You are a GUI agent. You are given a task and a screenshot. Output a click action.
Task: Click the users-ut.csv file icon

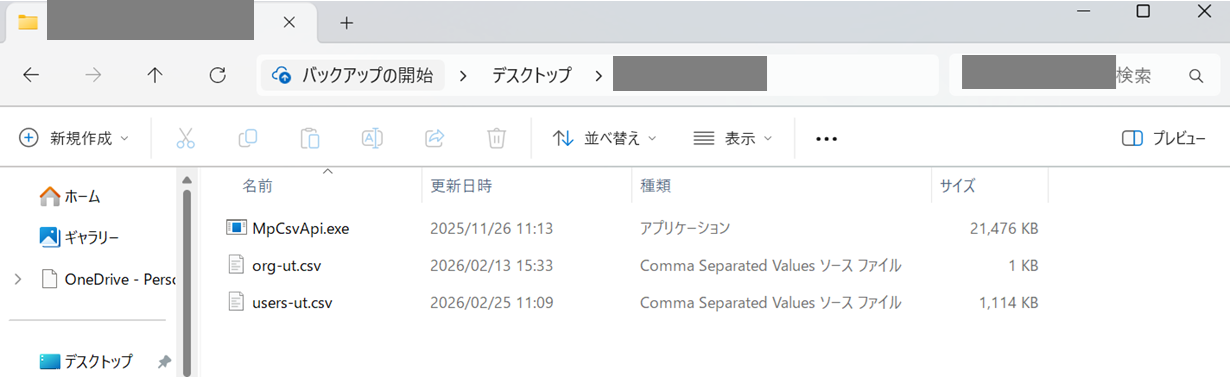[236, 302]
